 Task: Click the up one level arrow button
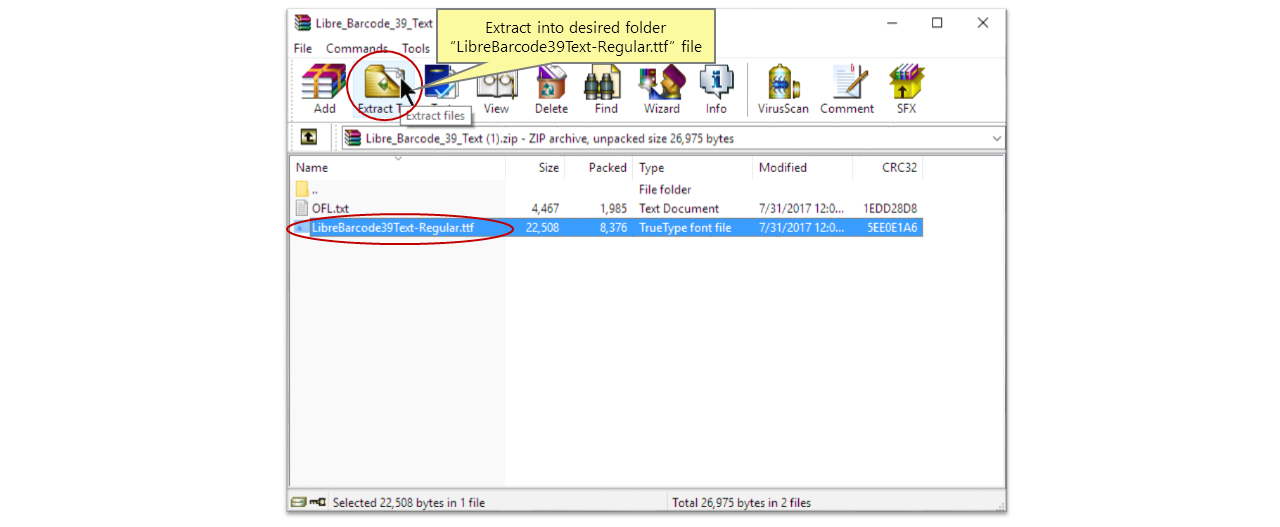tap(310, 137)
